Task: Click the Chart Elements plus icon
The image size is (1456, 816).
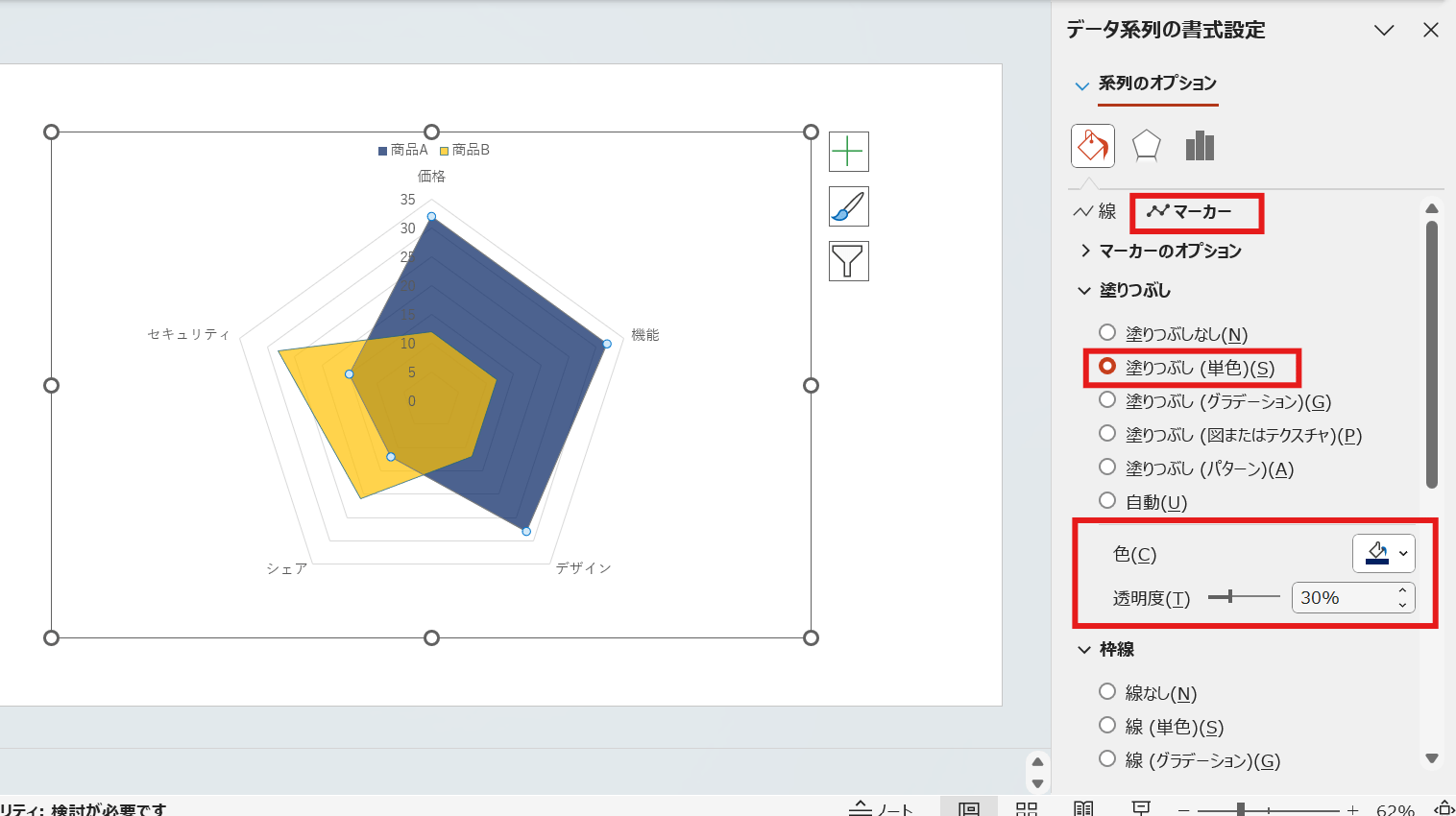Action: pos(848,152)
